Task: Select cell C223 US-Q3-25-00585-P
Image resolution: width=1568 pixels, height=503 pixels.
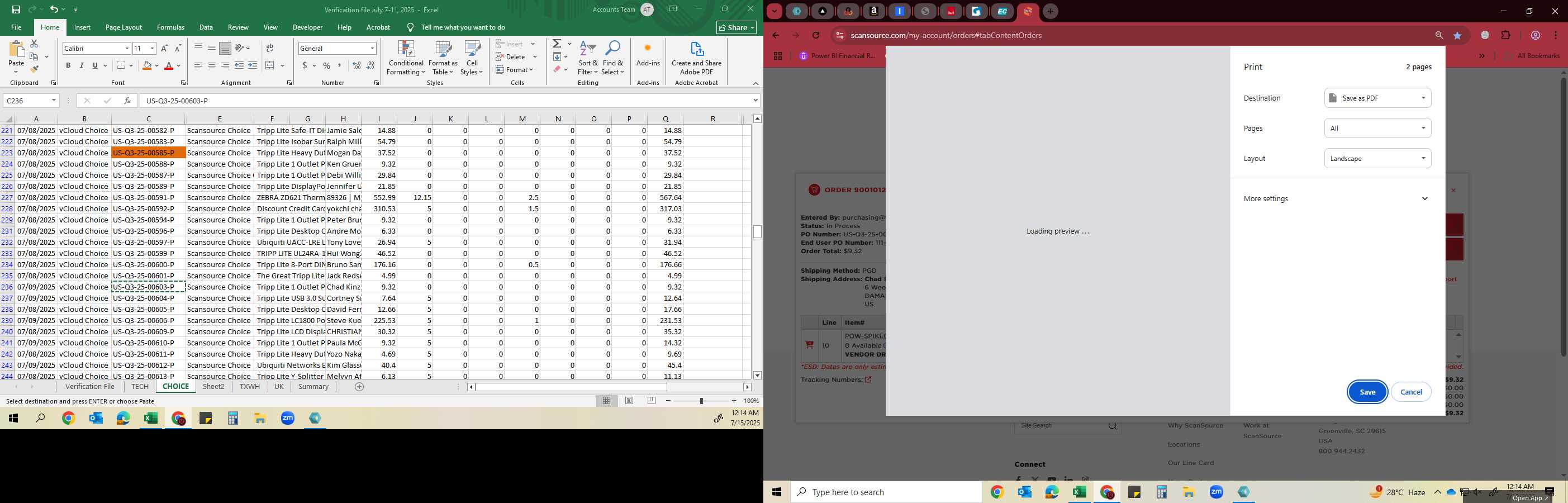Action: pos(149,153)
